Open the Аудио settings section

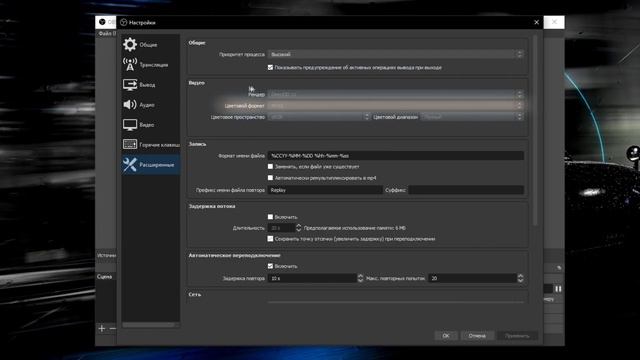[x=150, y=104]
